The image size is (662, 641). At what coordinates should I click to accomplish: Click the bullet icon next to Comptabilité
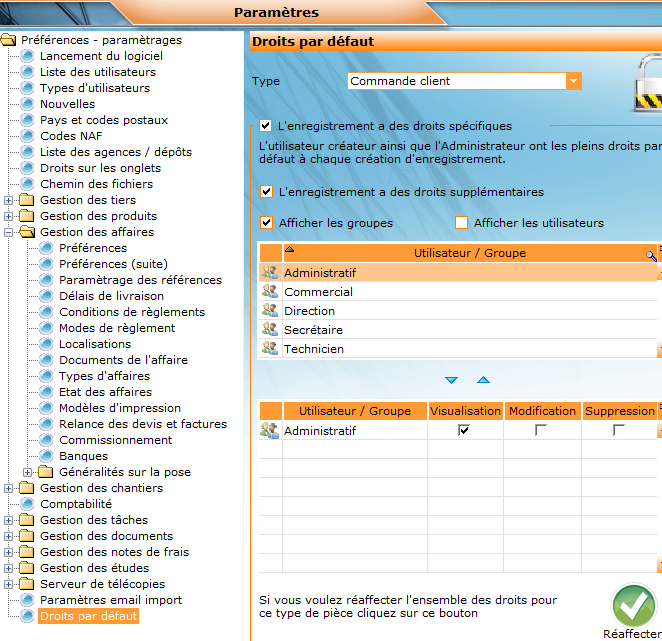27,504
